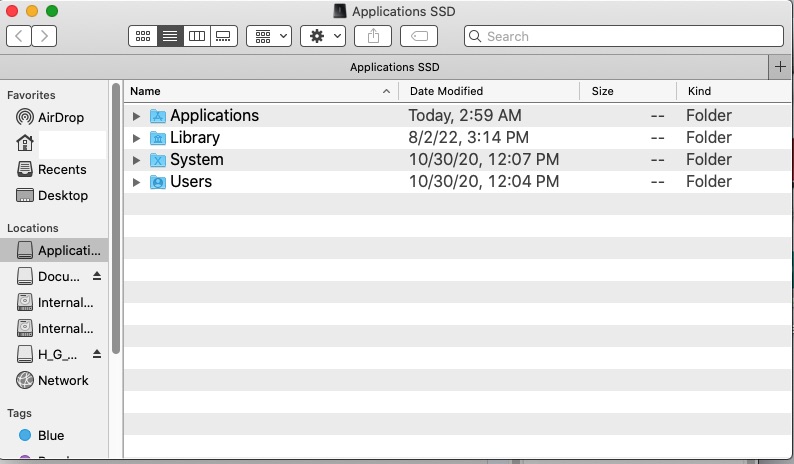The width and height of the screenshot is (794, 464).
Task: Select the Applications row name
Action: pyautogui.click(x=214, y=115)
